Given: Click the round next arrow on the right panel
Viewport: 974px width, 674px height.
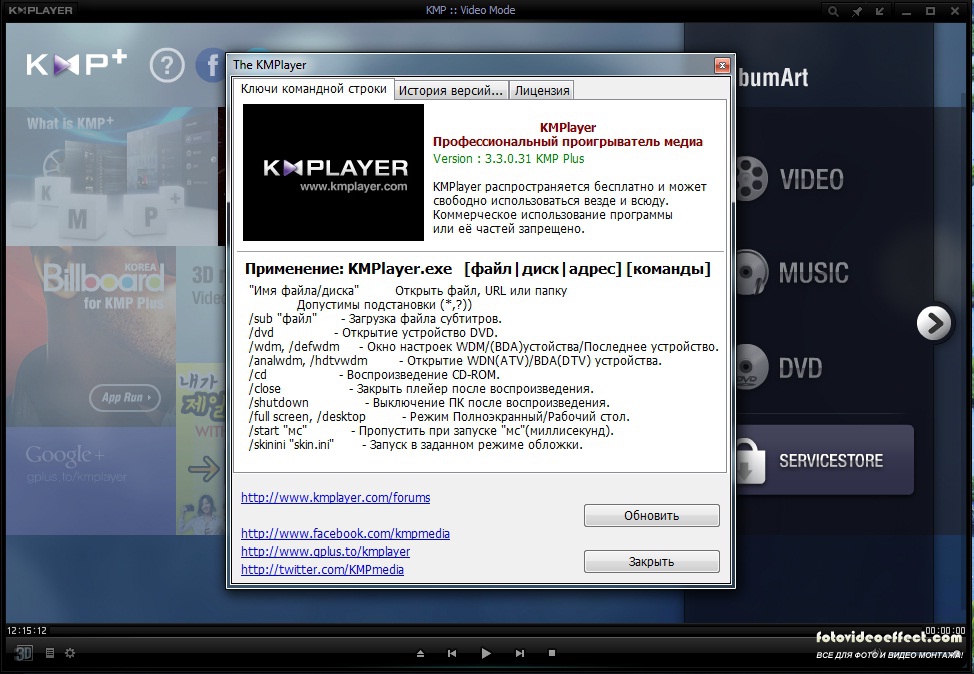Looking at the screenshot, I should click(934, 323).
